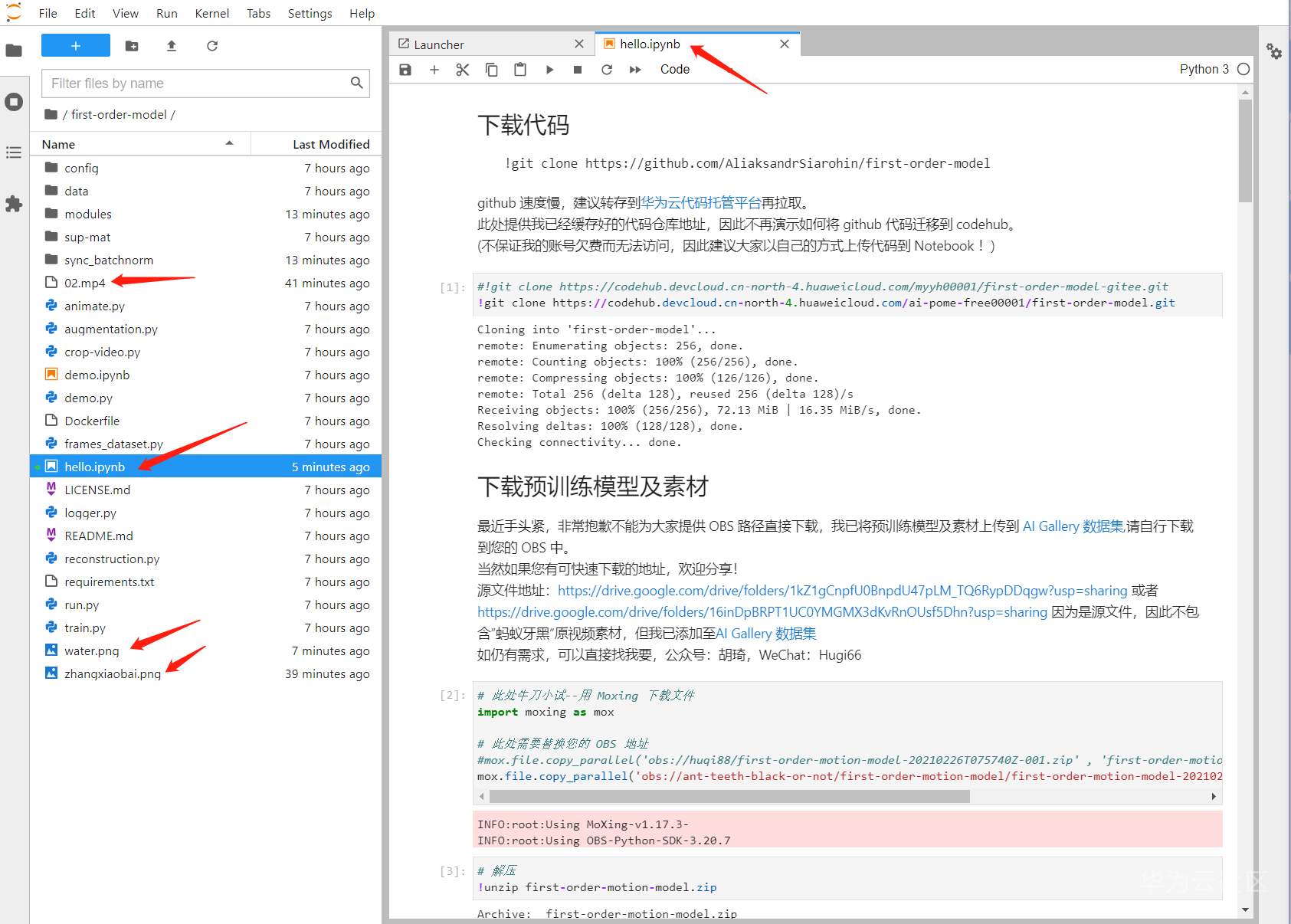Open the Settings menu
Screen dimensions: 1291x924
[310, 13]
